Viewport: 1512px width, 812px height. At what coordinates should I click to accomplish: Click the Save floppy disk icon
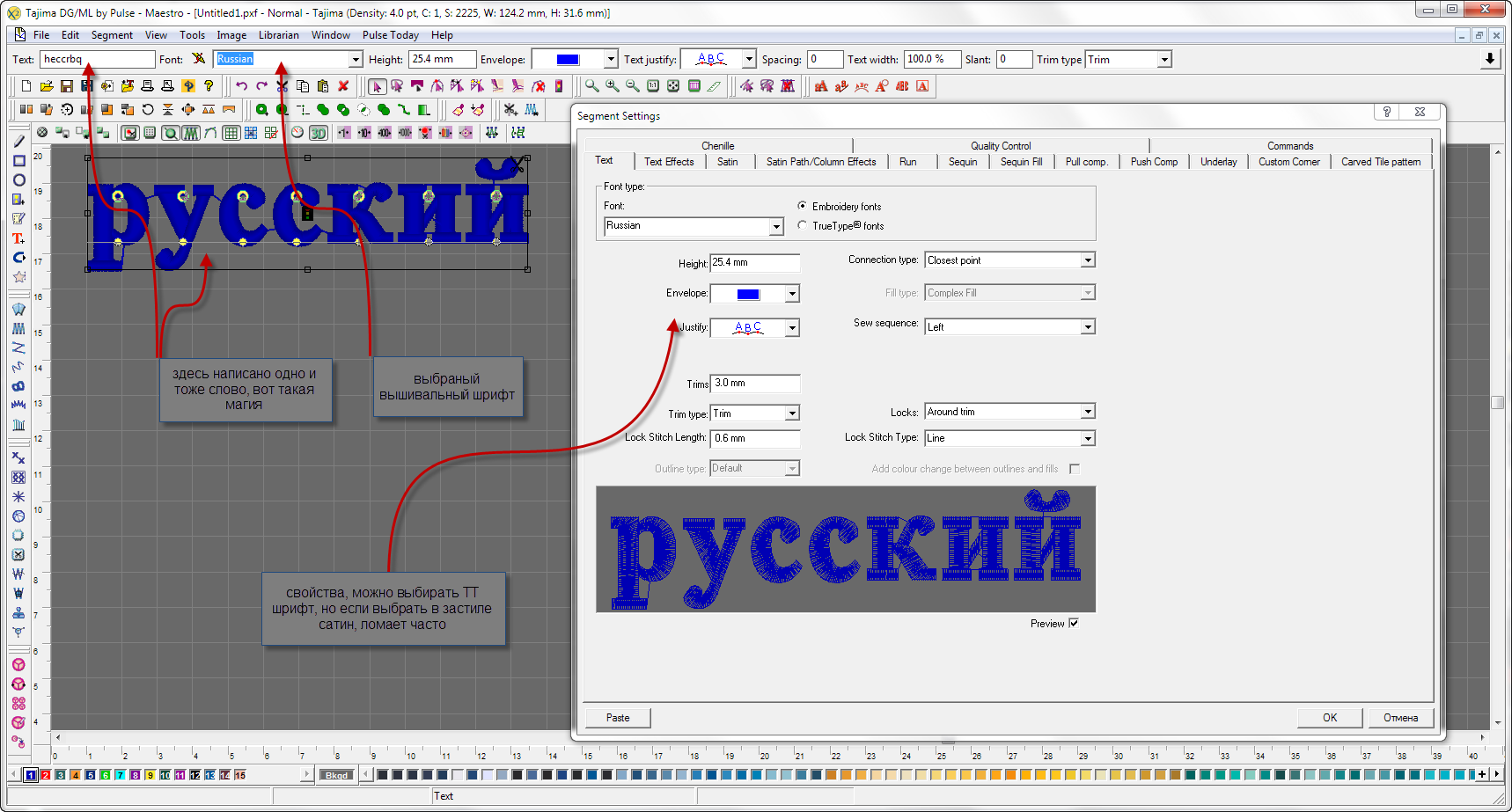pyautogui.click(x=67, y=86)
